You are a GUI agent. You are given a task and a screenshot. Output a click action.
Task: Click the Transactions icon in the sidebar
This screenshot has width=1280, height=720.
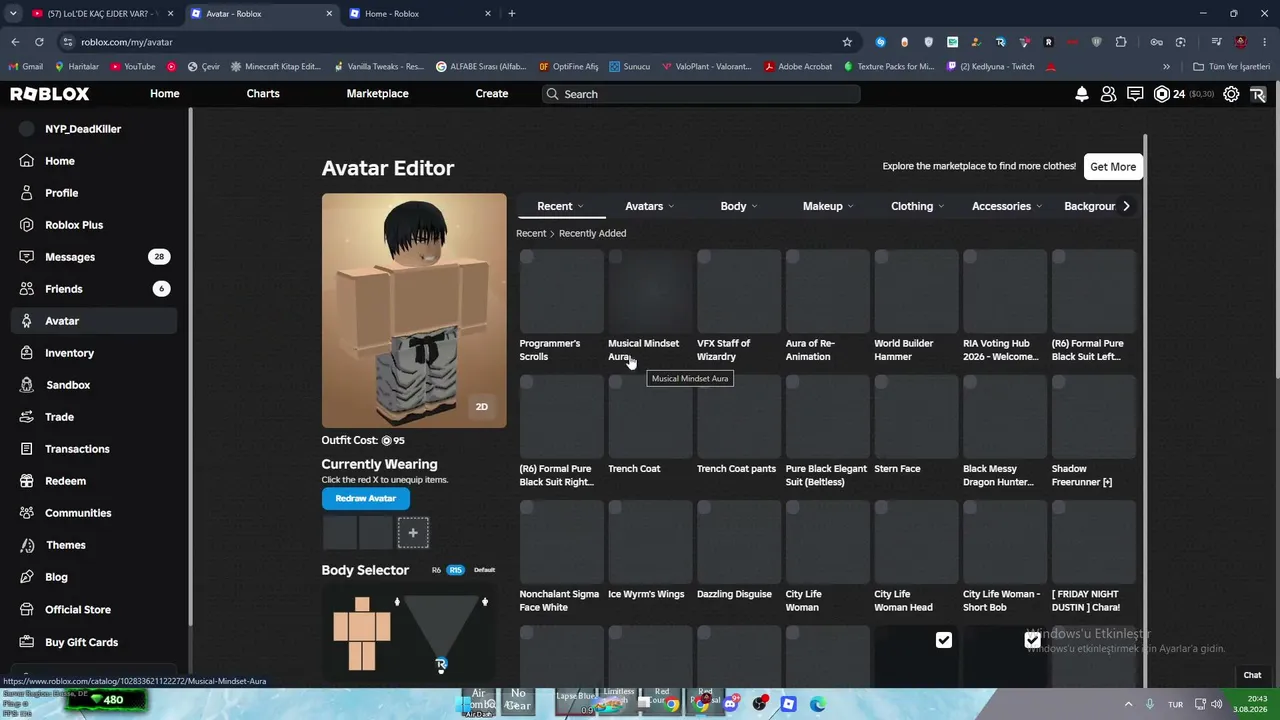27,449
